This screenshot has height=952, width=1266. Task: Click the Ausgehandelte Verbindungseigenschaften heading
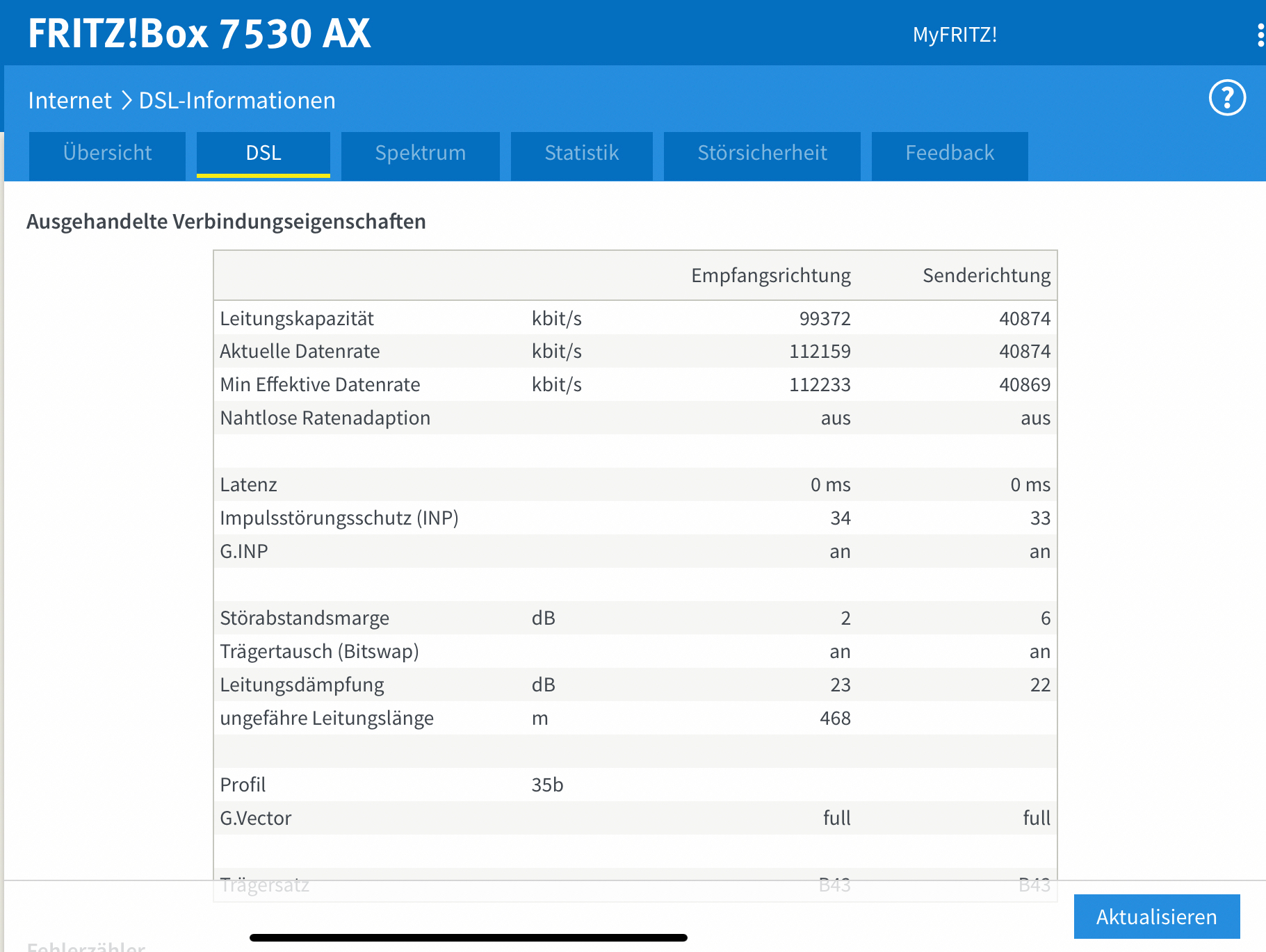(x=226, y=222)
